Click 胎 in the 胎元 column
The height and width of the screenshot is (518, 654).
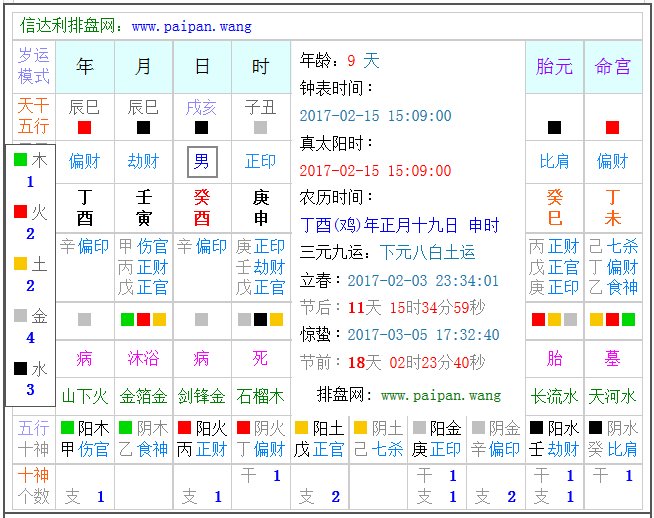click(554, 359)
